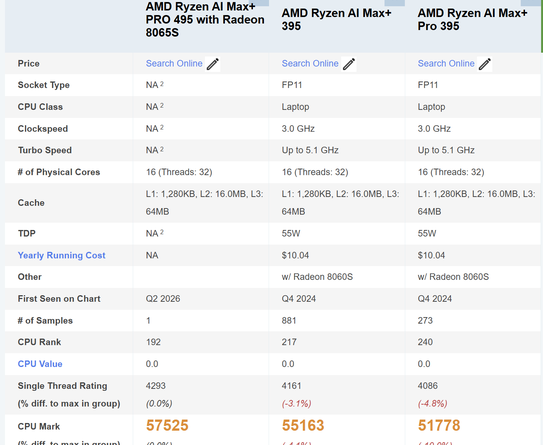Click the # of Samples label

coord(45,321)
